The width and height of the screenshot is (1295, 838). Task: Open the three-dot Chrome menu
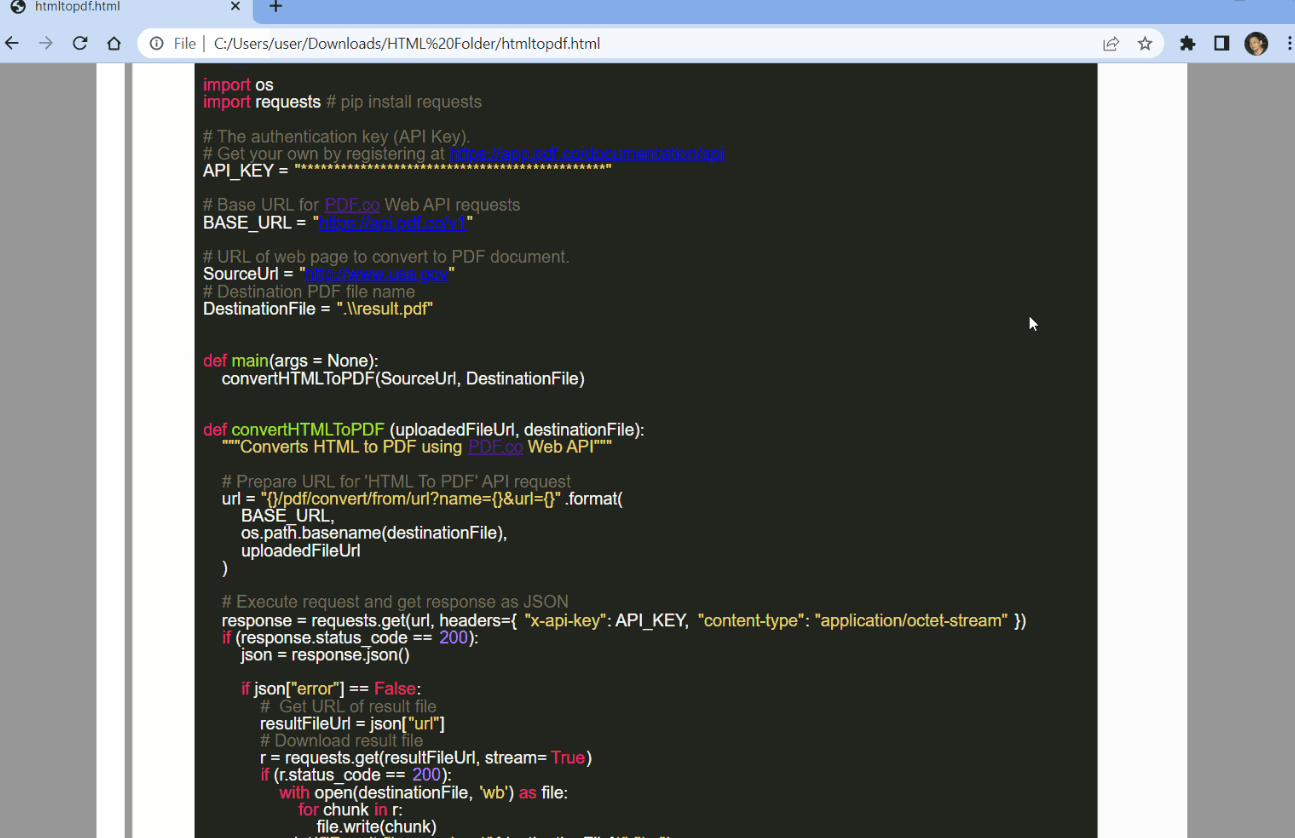tap(1287, 43)
